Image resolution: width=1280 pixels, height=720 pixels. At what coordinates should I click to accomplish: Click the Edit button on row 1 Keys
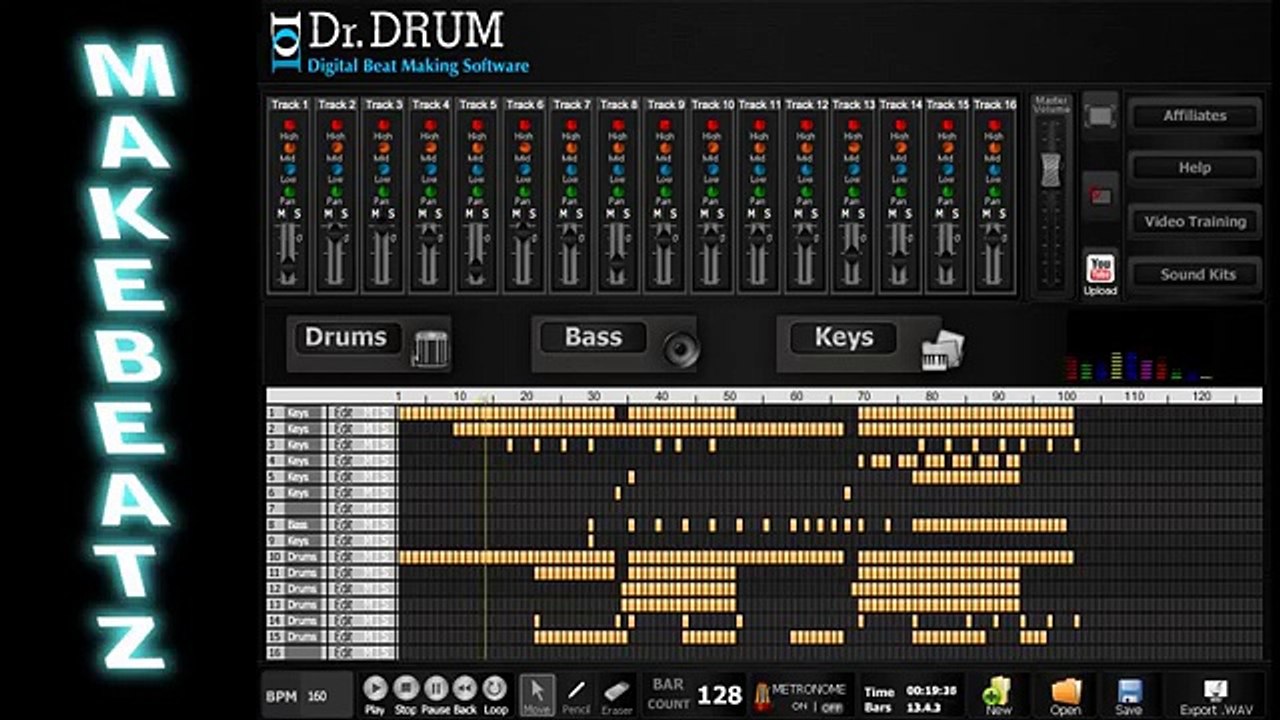tap(346, 413)
